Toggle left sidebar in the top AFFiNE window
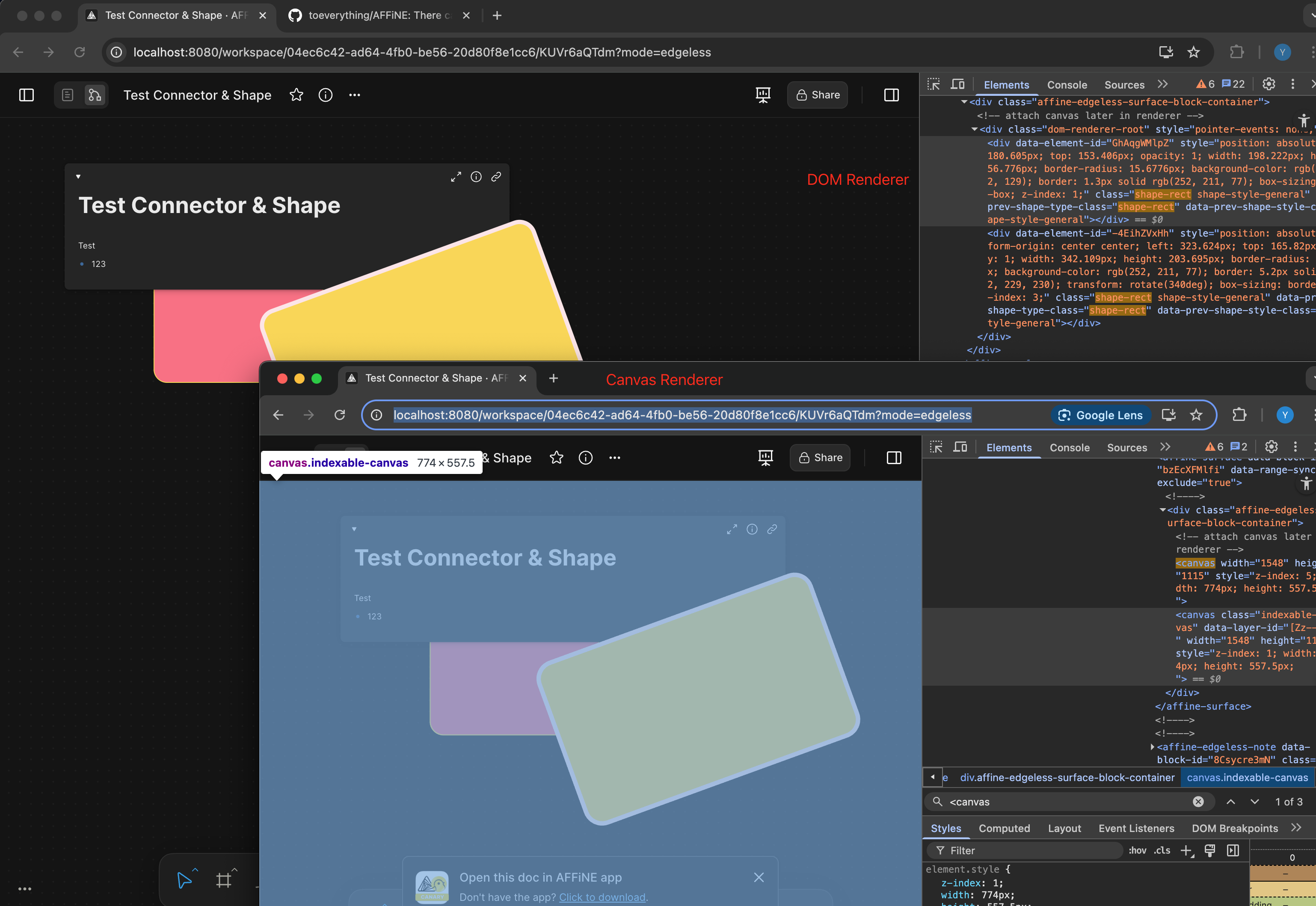This screenshot has width=1316, height=906. pyautogui.click(x=27, y=95)
